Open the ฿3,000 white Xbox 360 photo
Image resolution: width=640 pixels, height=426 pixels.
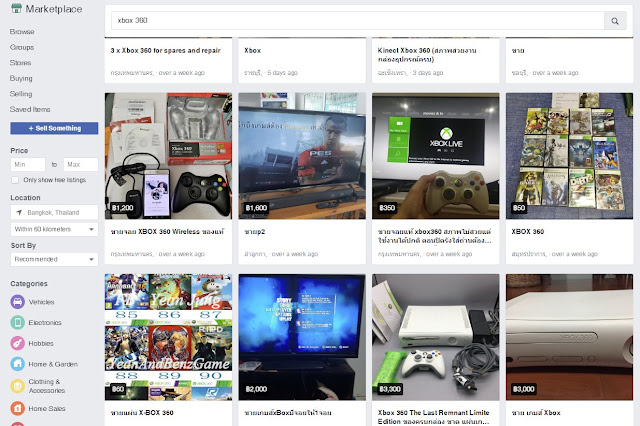point(569,337)
